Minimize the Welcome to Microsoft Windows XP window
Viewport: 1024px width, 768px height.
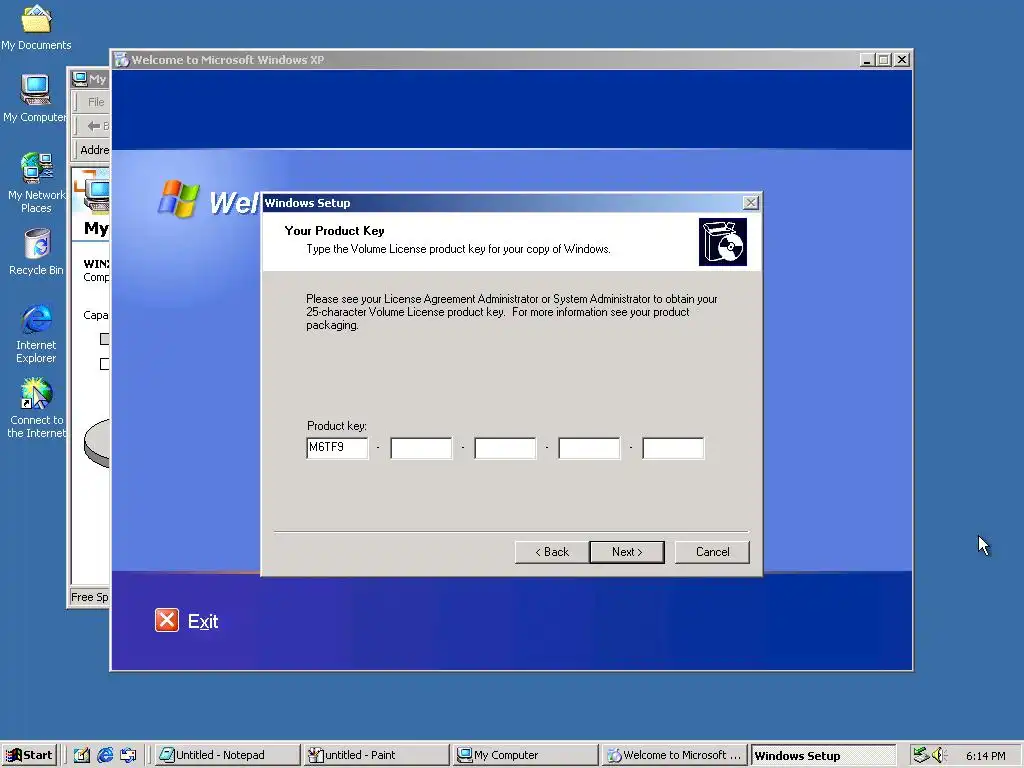(867, 60)
